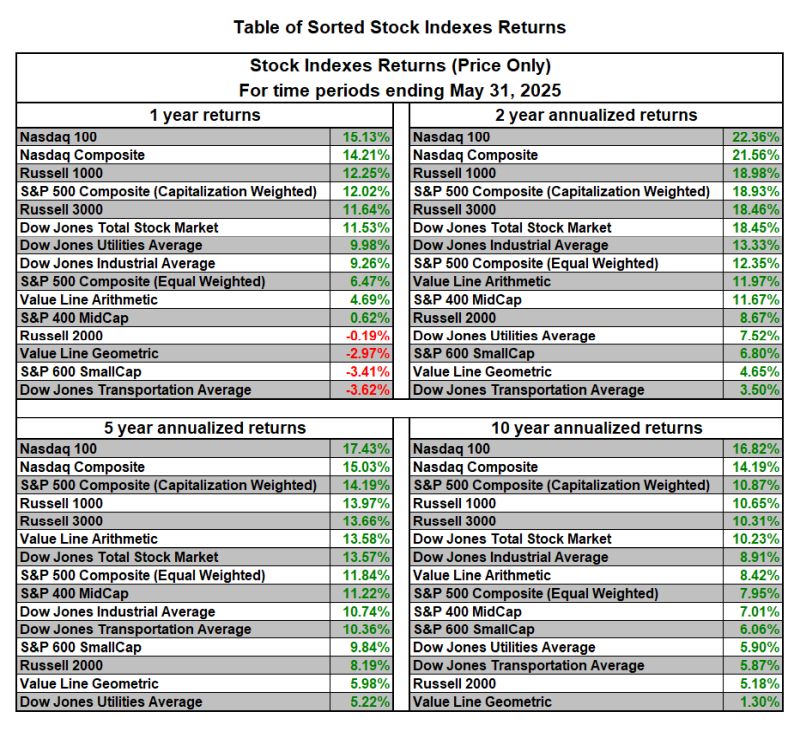Click the "Table of Sorted Stock Indexes Returns" title

tap(399, 27)
